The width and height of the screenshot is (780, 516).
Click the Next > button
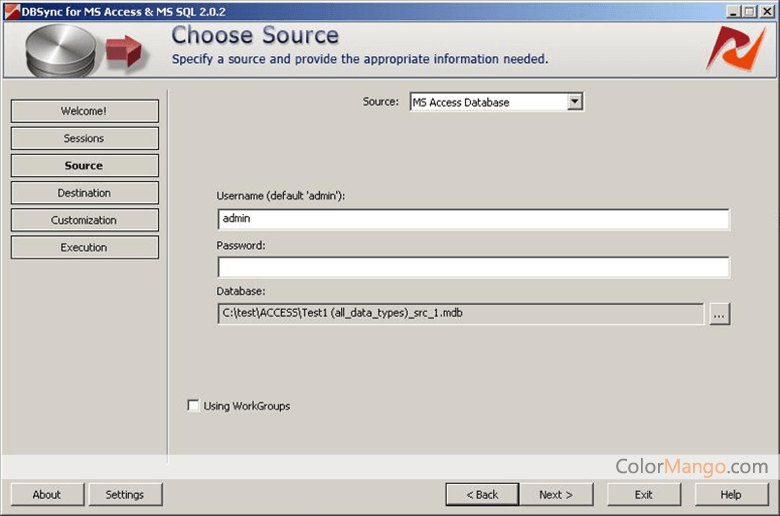point(556,494)
